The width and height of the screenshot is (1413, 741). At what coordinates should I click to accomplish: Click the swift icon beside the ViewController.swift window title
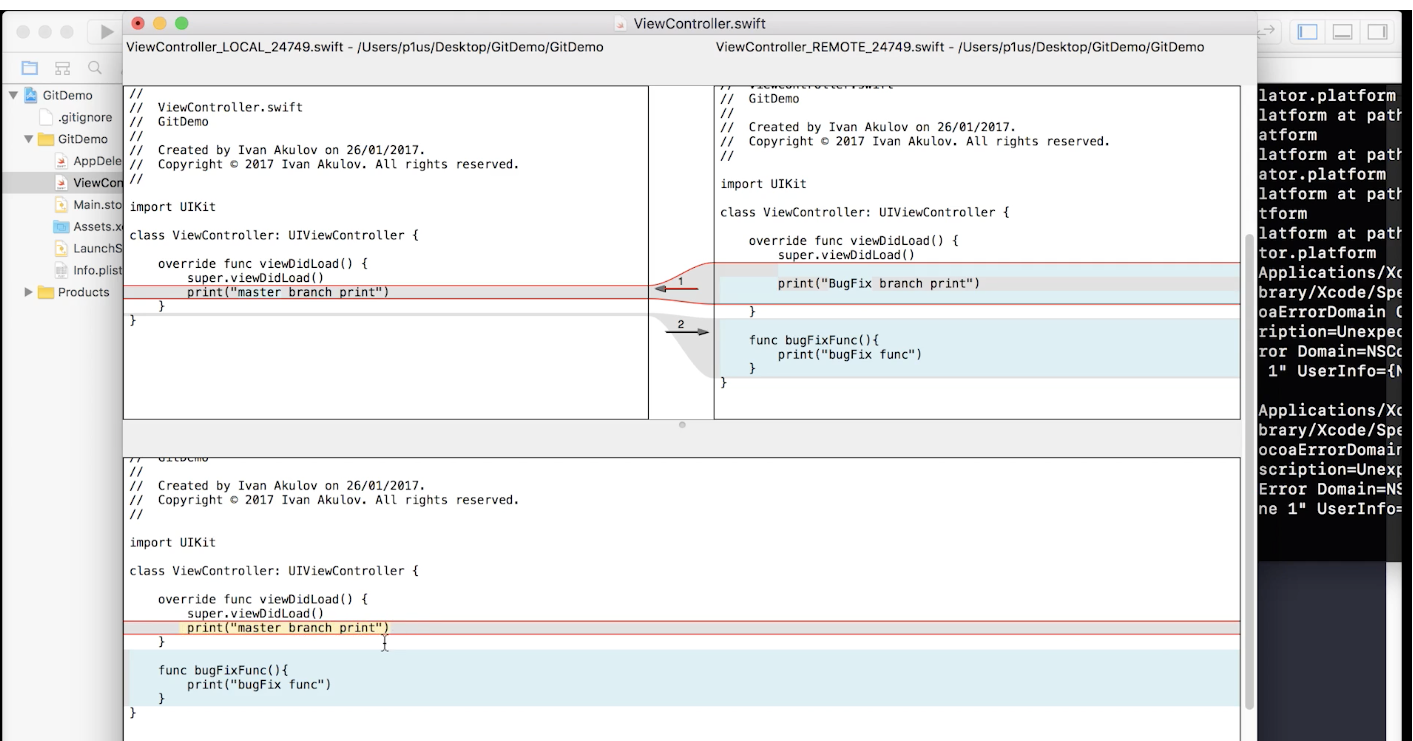click(x=621, y=23)
